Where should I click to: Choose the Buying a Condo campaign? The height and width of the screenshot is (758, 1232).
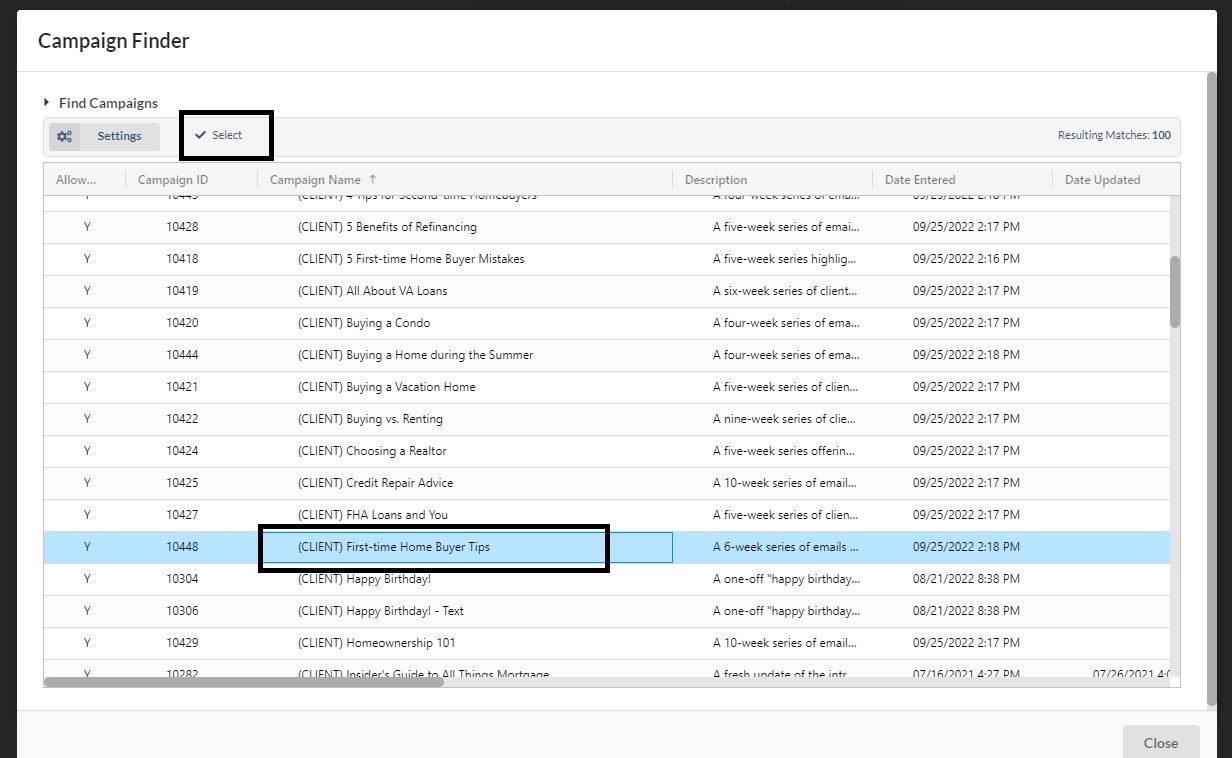364,323
